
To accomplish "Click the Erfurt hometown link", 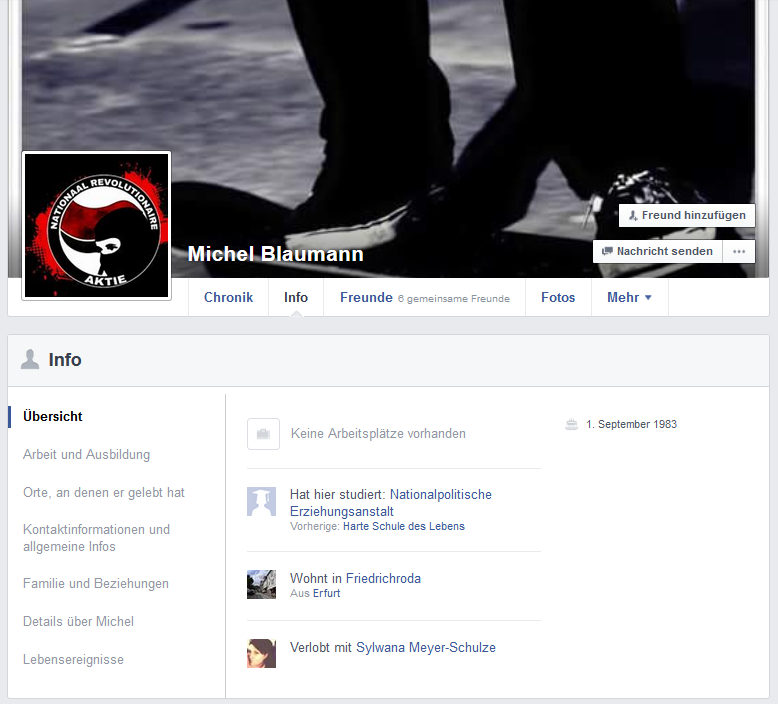I will (x=326, y=594).
